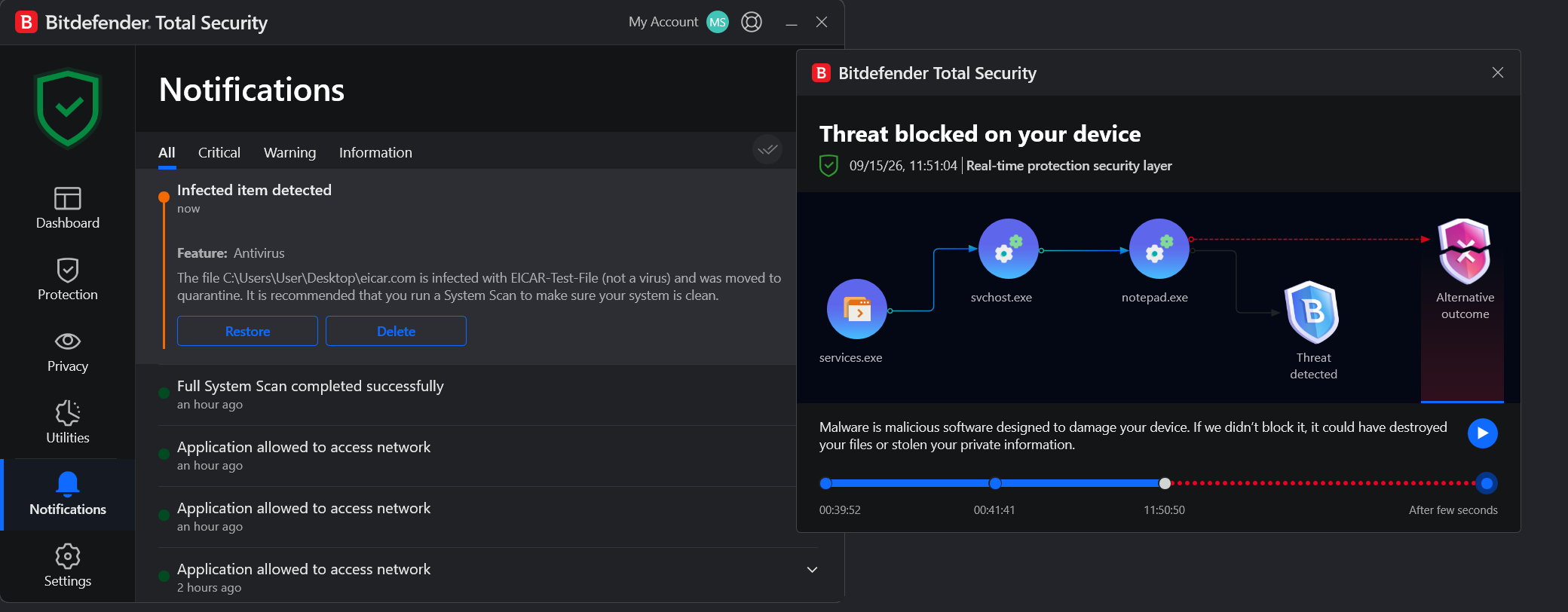Viewport: 1568px width, 612px height.
Task: Click the orange status dot of infected item
Action: (164, 197)
